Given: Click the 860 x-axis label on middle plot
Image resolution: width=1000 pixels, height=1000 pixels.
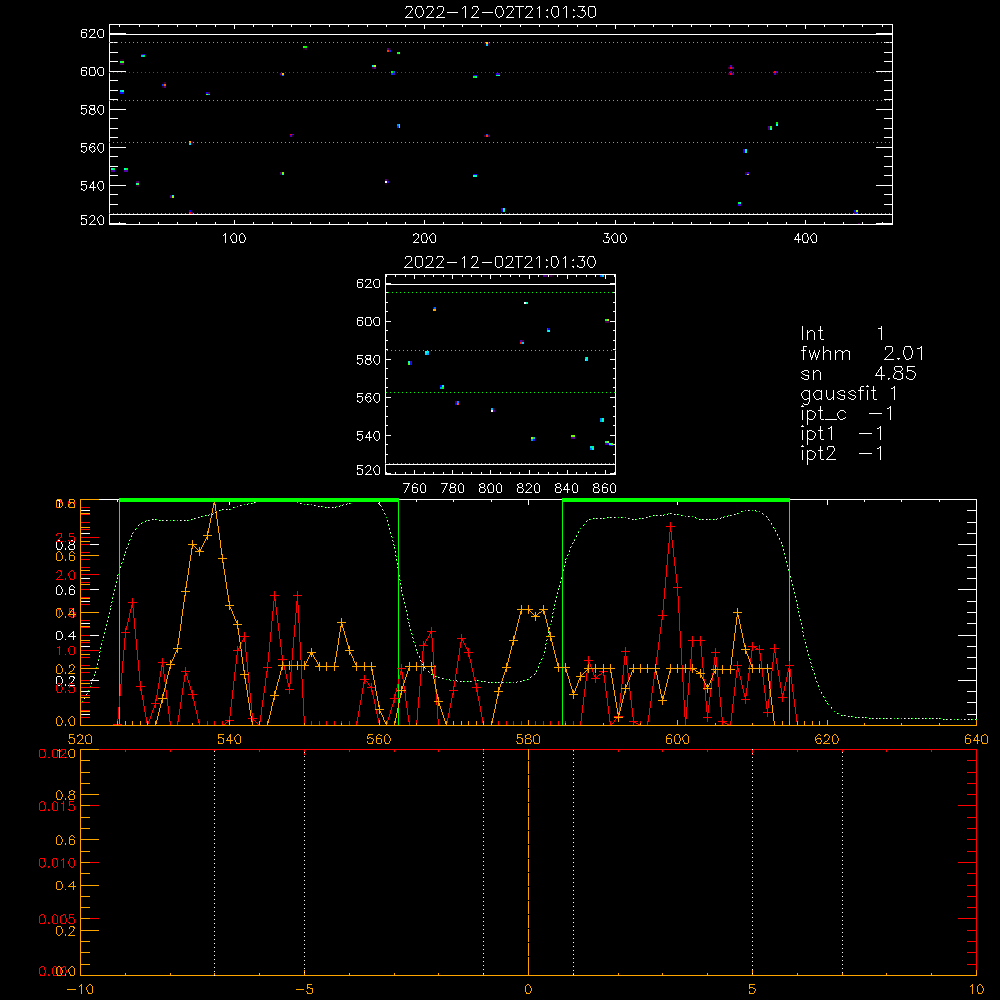Looking at the screenshot, I should [x=605, y=489].
